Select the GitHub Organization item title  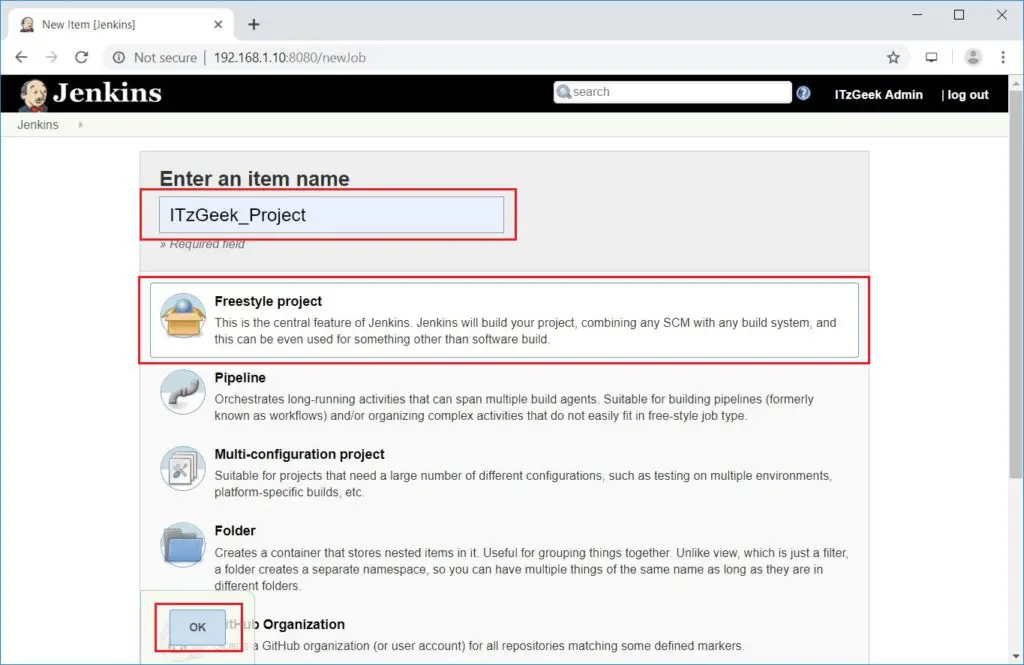coord(286,624)
